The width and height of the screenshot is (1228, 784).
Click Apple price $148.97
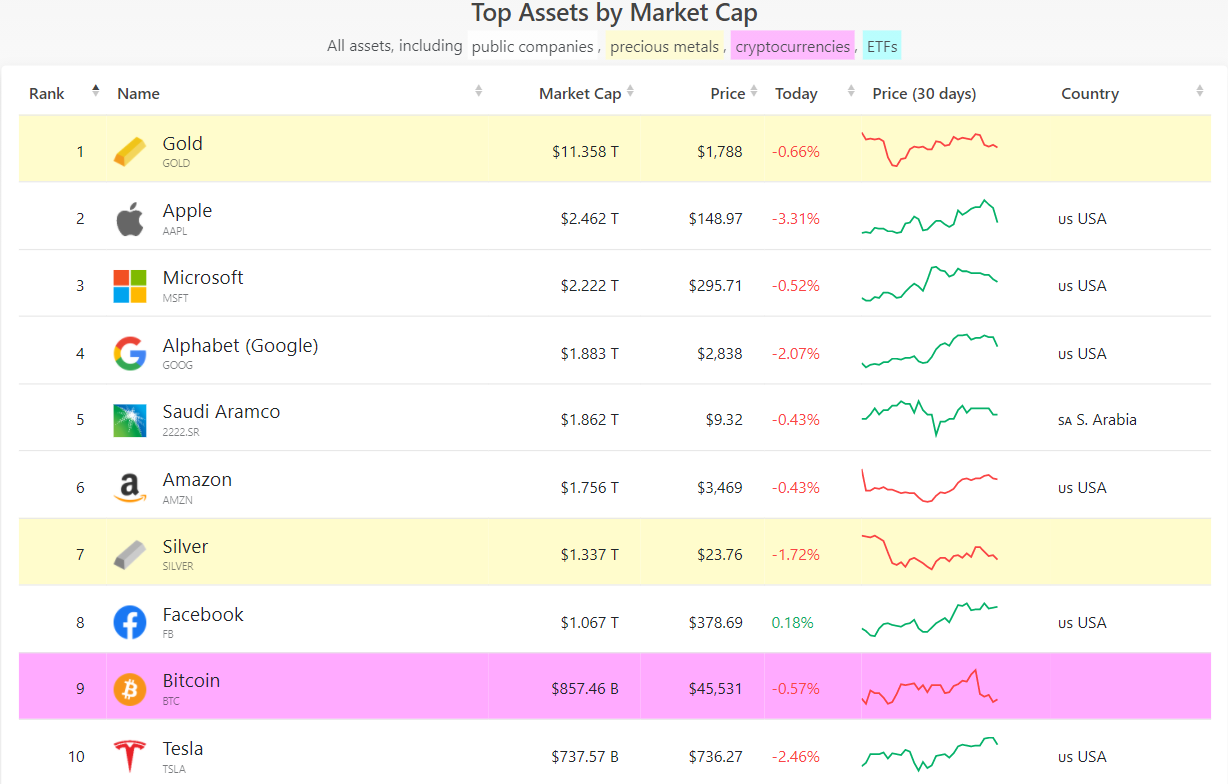[716, 219]
